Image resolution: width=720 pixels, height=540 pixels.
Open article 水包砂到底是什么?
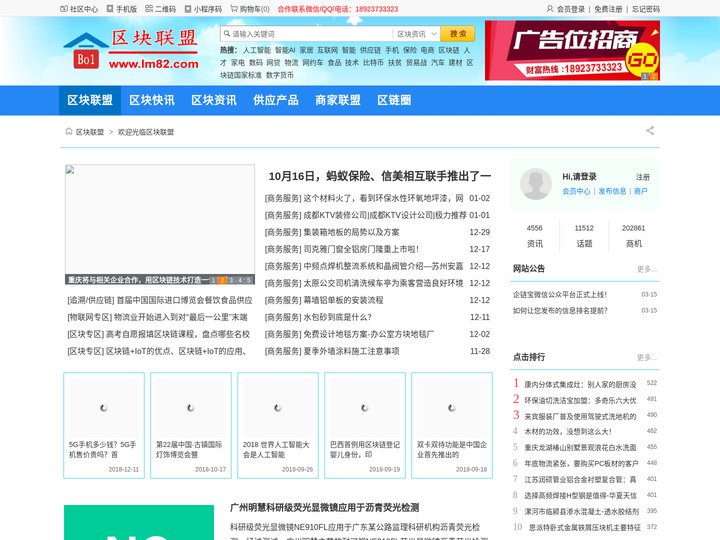pyautogui.click(x=337, y=317)
